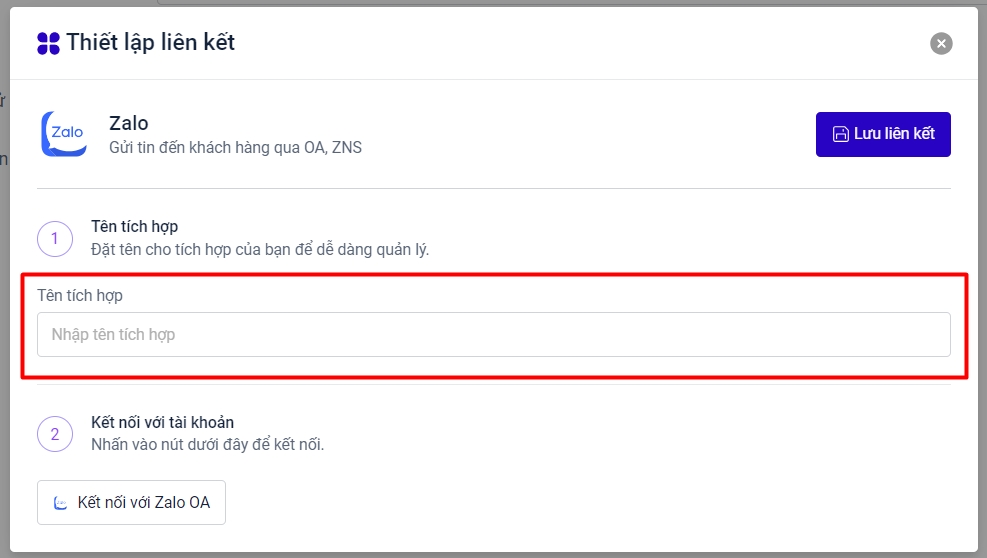This screenshot has height=558, width=987.
Task: Click the divider line below Zalo header
Action: 493,188
